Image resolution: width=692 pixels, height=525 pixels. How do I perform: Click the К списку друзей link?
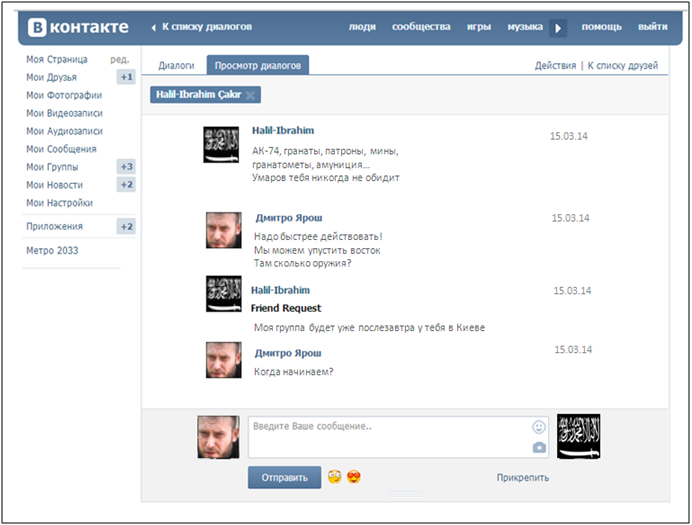point(622,66)
